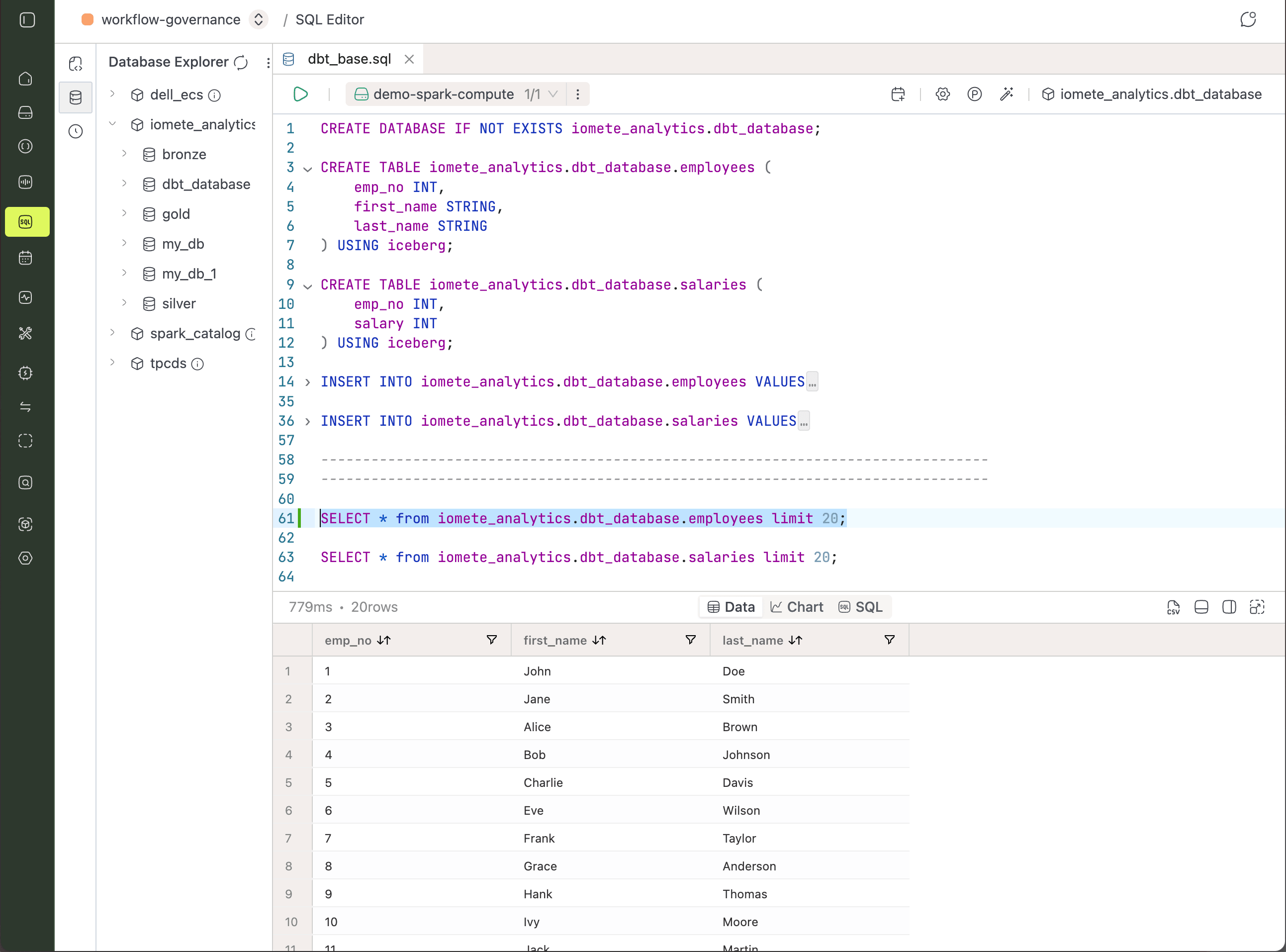Download results as CSV
The width and height of the screenshot is (1286, 952).
pos(1173,607)
